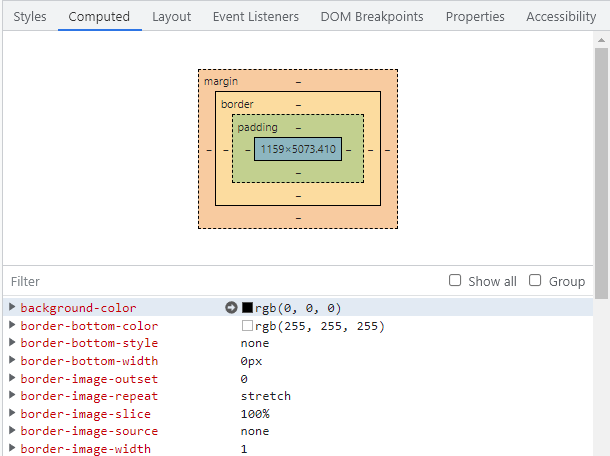The height and width of the screenshot is (456, 610).
Task: Click the border label in box model
Action: coord(237,104)
